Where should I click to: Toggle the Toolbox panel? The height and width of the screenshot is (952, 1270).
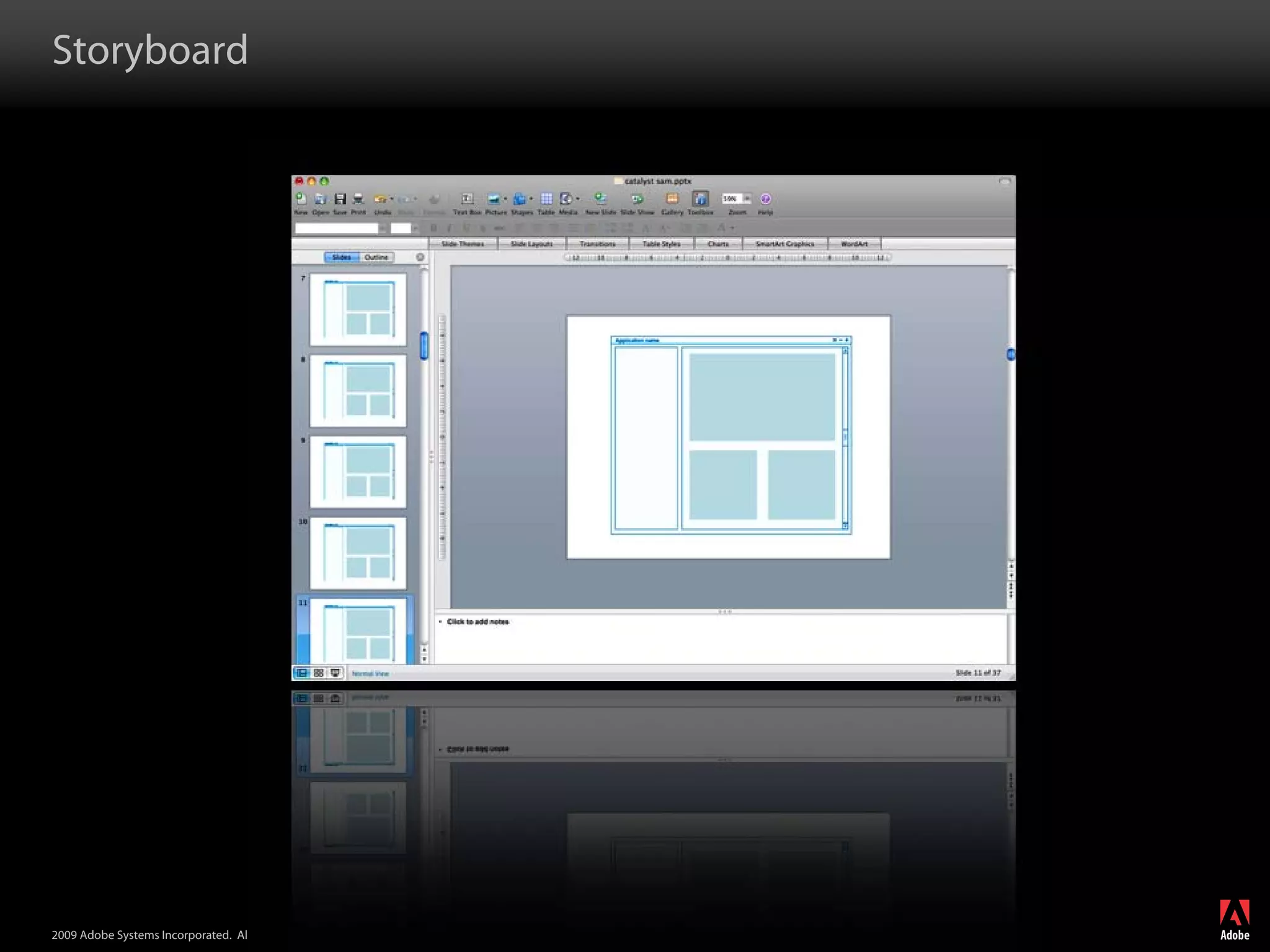pos(700,199)
